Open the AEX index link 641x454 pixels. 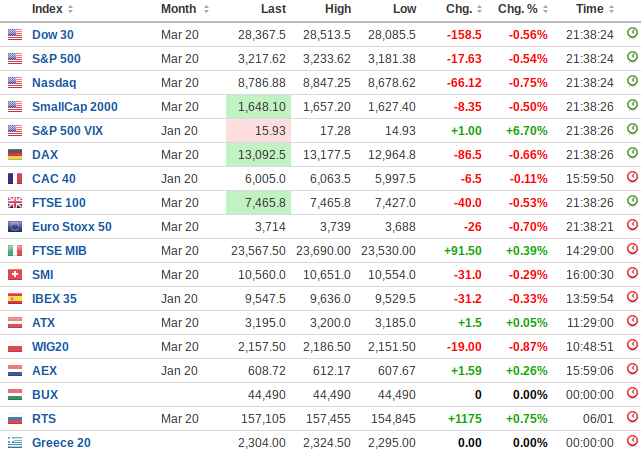pos(45,371)
